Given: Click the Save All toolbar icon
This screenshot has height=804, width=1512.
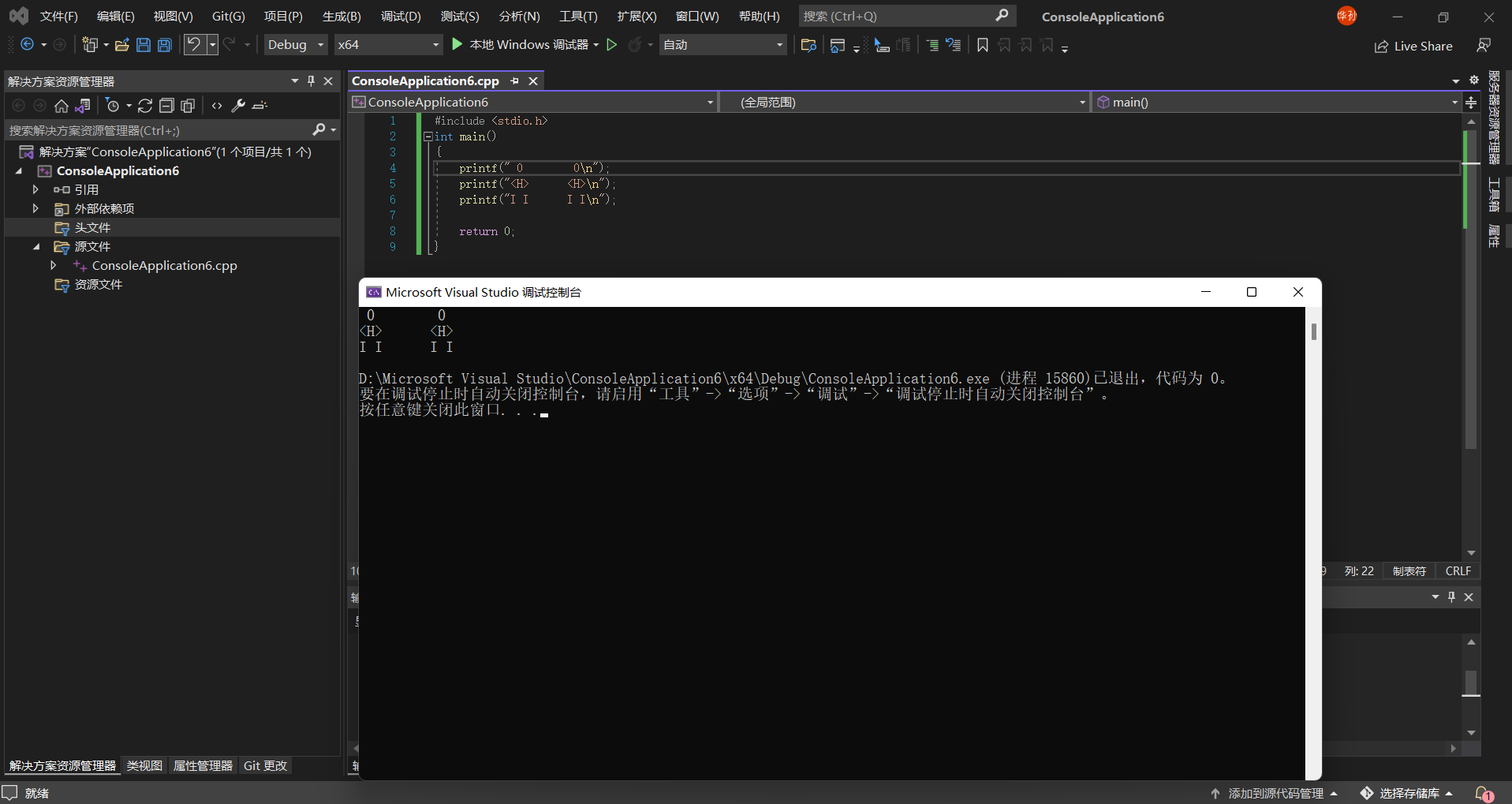Looking at the screenshot, I should [165, 45].
